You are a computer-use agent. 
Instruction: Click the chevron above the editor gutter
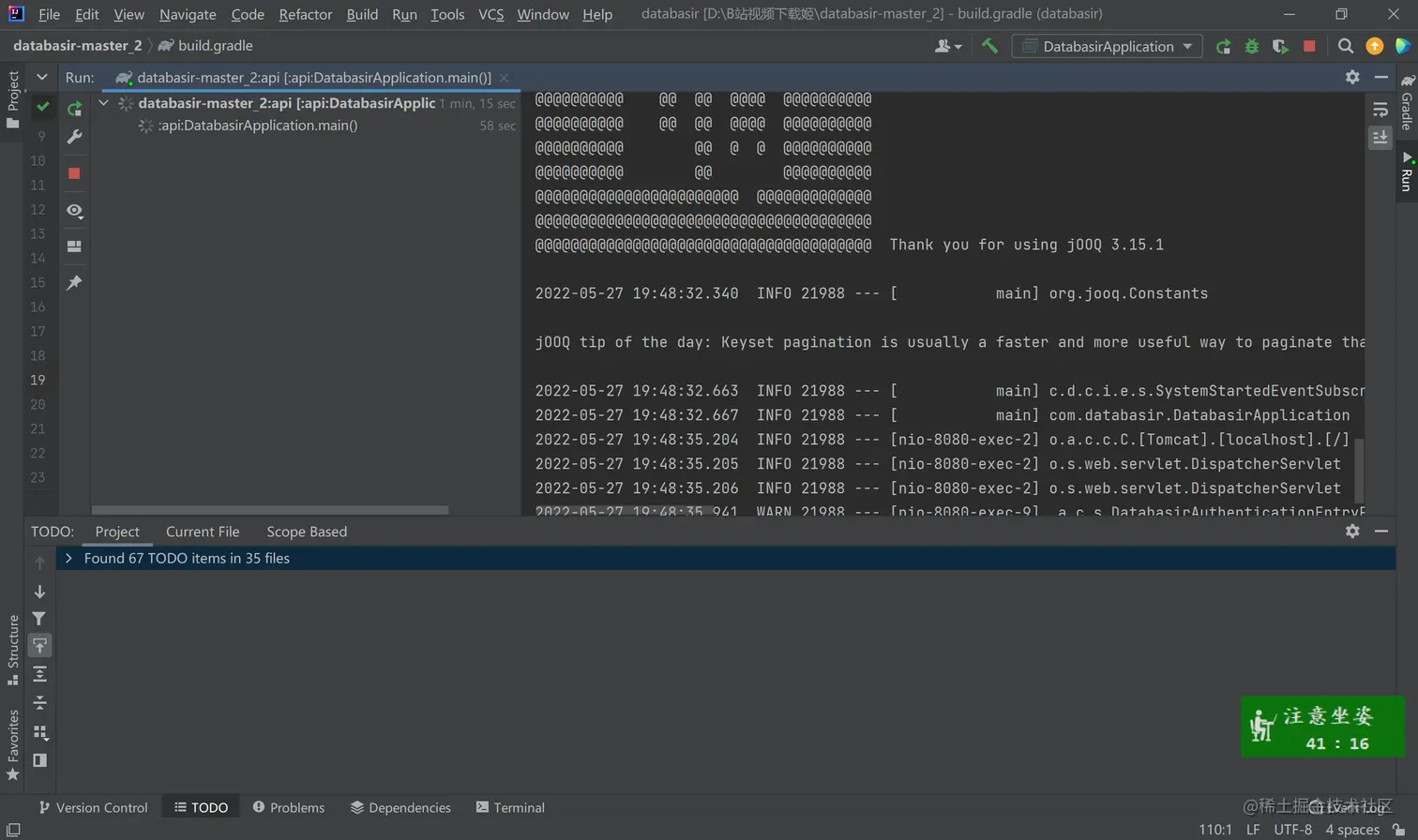[x=42, y=77]
